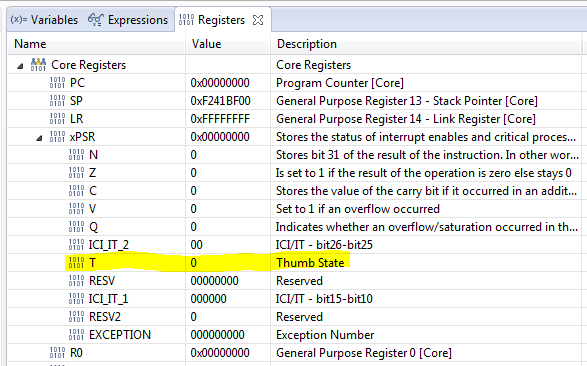Select the ICI_IT_2 register row

295,245
